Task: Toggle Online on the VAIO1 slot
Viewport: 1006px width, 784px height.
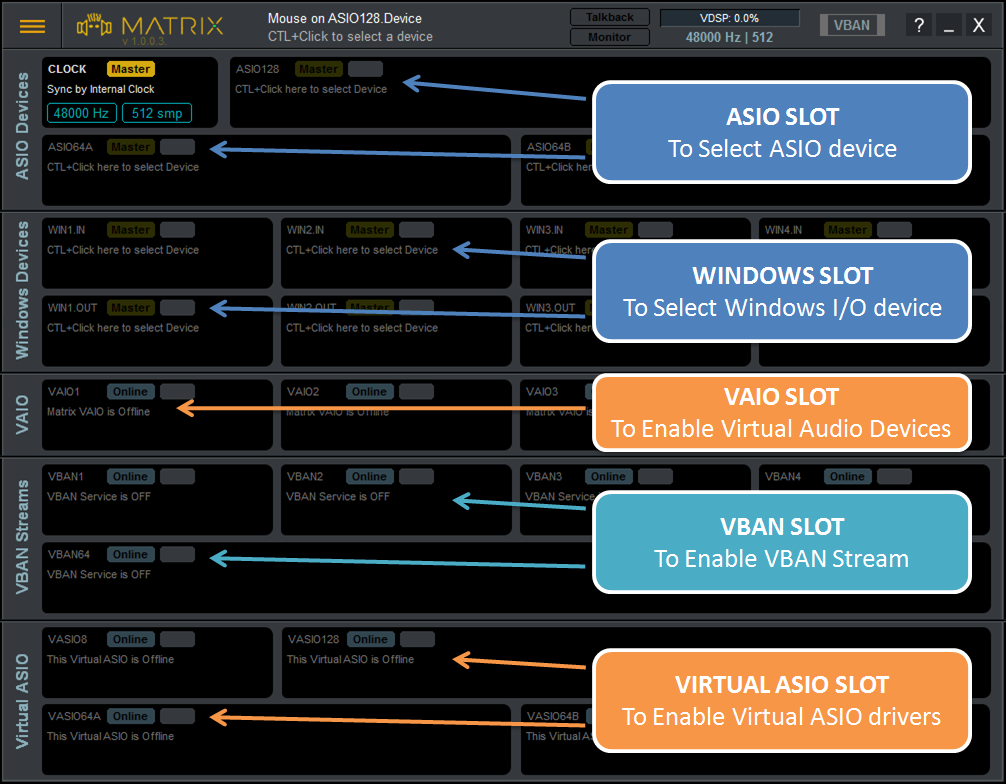Action: [x=131, y=391]
